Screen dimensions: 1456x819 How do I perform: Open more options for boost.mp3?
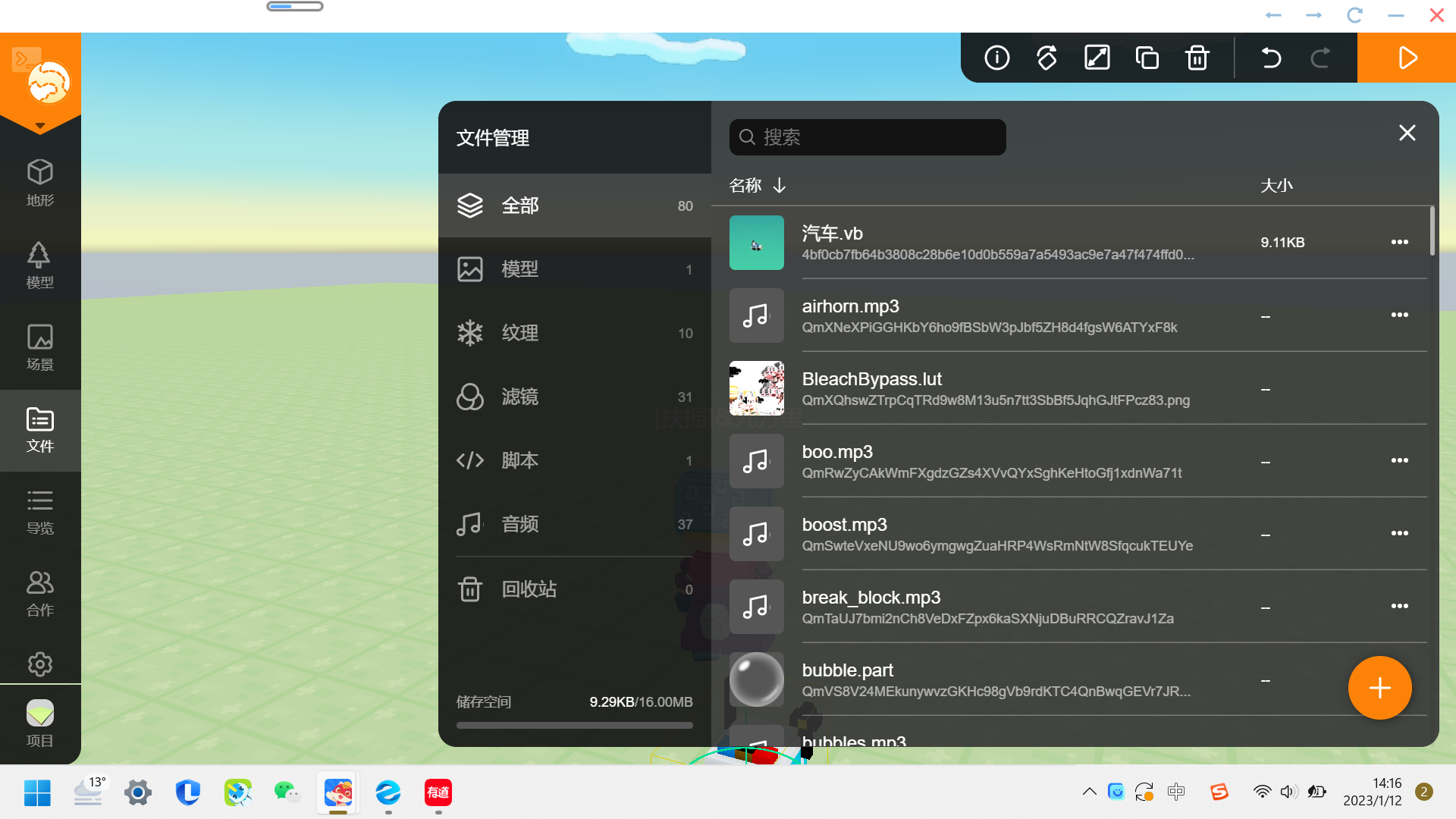click(x=1400, y=533)
